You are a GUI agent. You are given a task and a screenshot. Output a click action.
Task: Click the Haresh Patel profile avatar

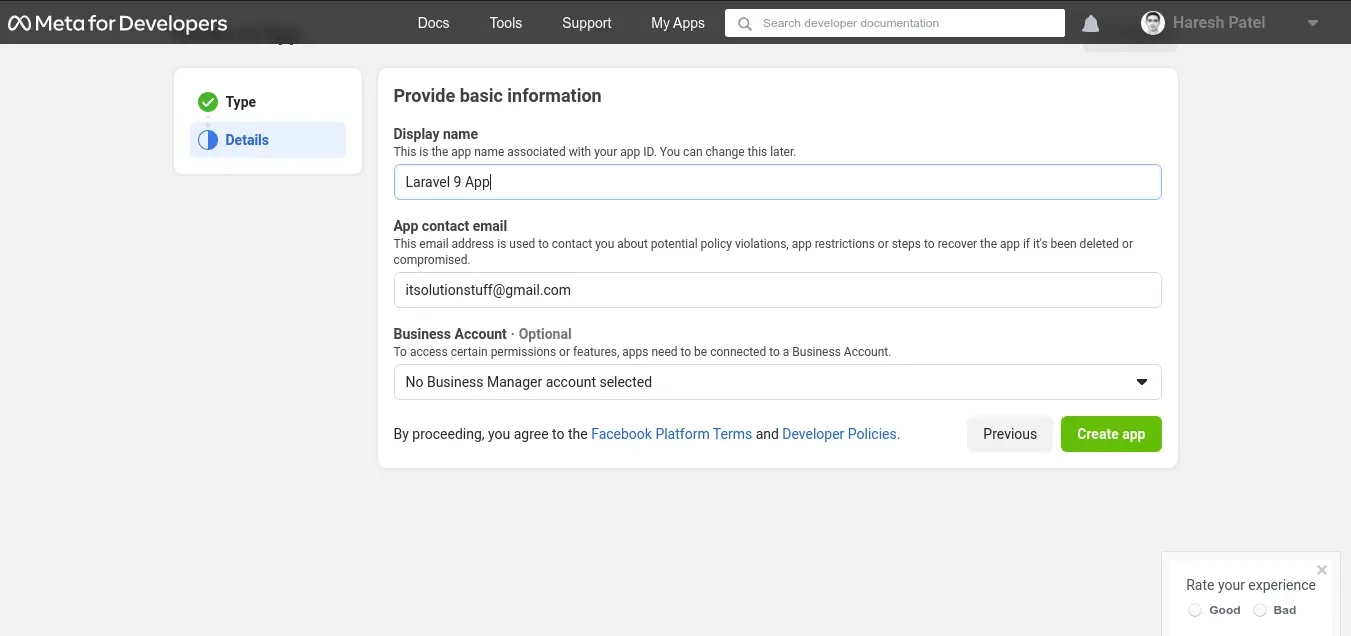(1153, 23)
